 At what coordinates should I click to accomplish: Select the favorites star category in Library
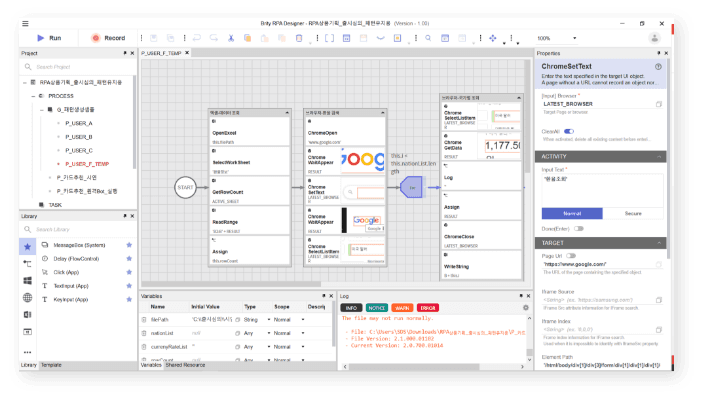tap(27, 247)
